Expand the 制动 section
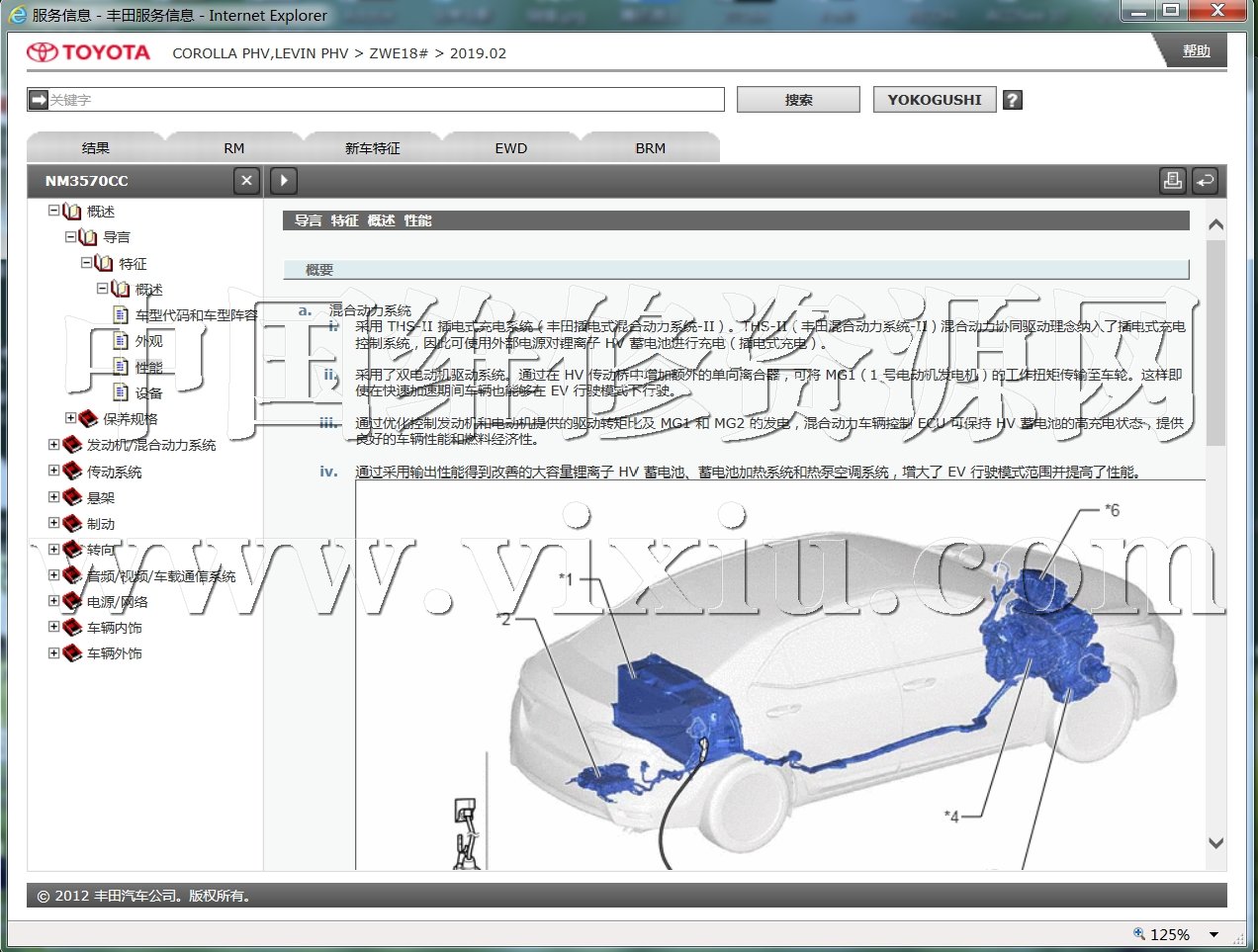This screenshot has height=952, width=1258. tap(54, 523)
